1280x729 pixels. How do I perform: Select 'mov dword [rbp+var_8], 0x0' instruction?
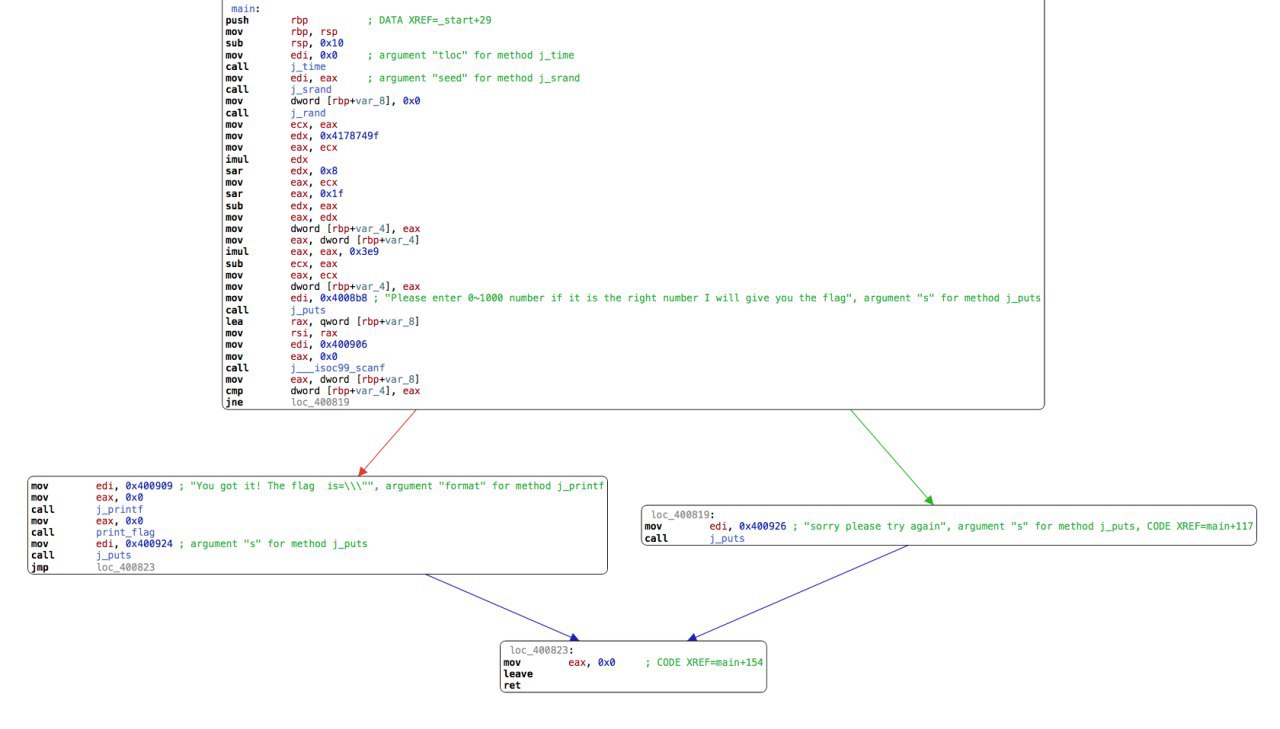click(323, 101)
